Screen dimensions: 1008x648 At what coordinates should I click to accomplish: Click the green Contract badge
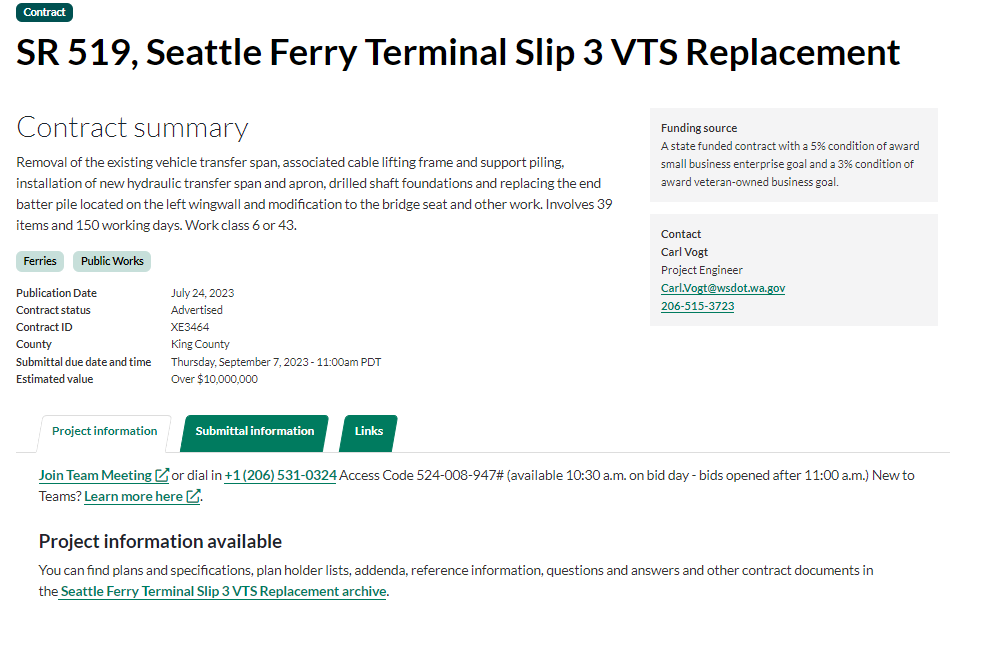click(x=45, y=13)
